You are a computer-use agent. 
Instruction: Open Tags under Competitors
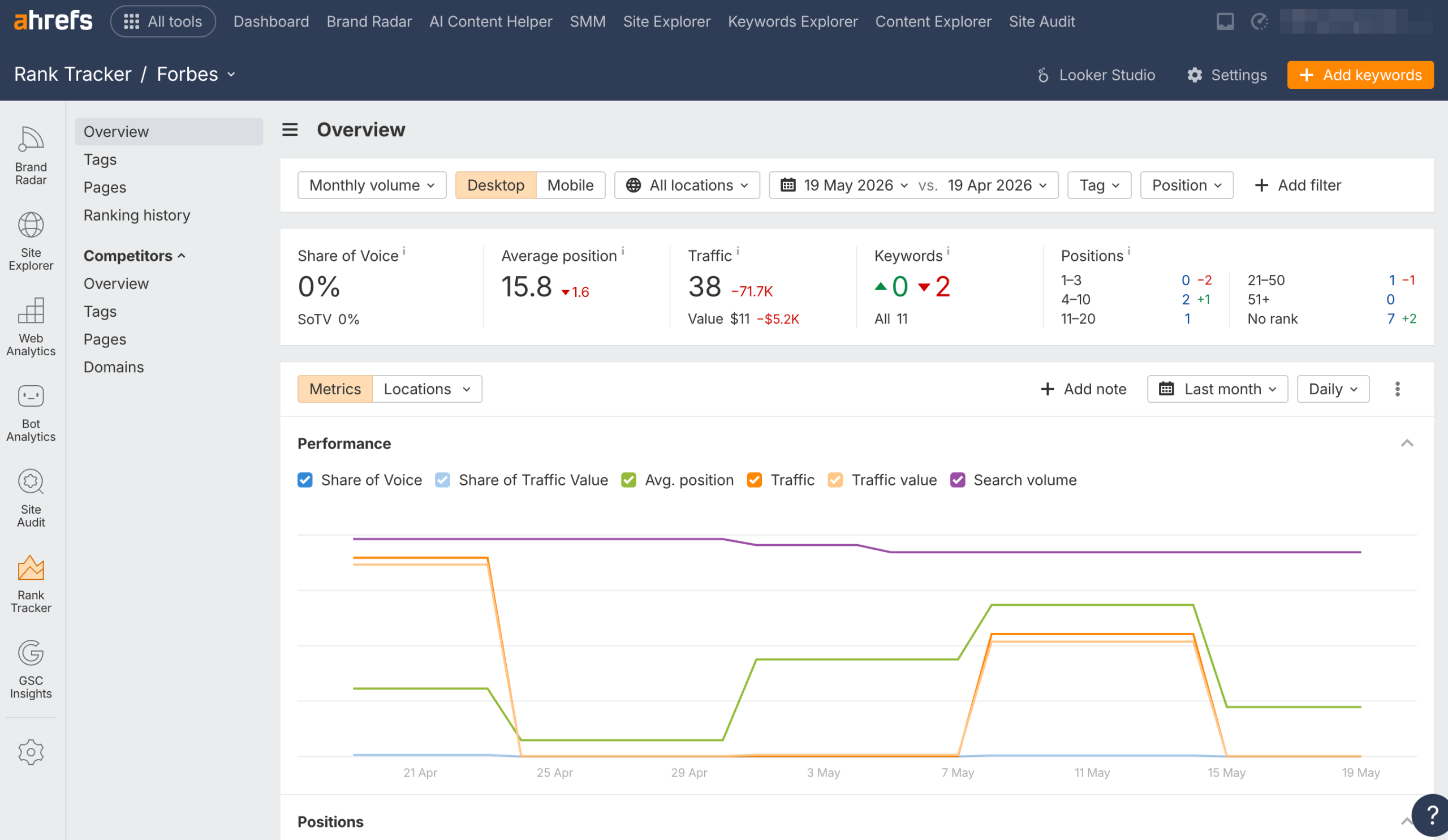[x=100, y=312]
